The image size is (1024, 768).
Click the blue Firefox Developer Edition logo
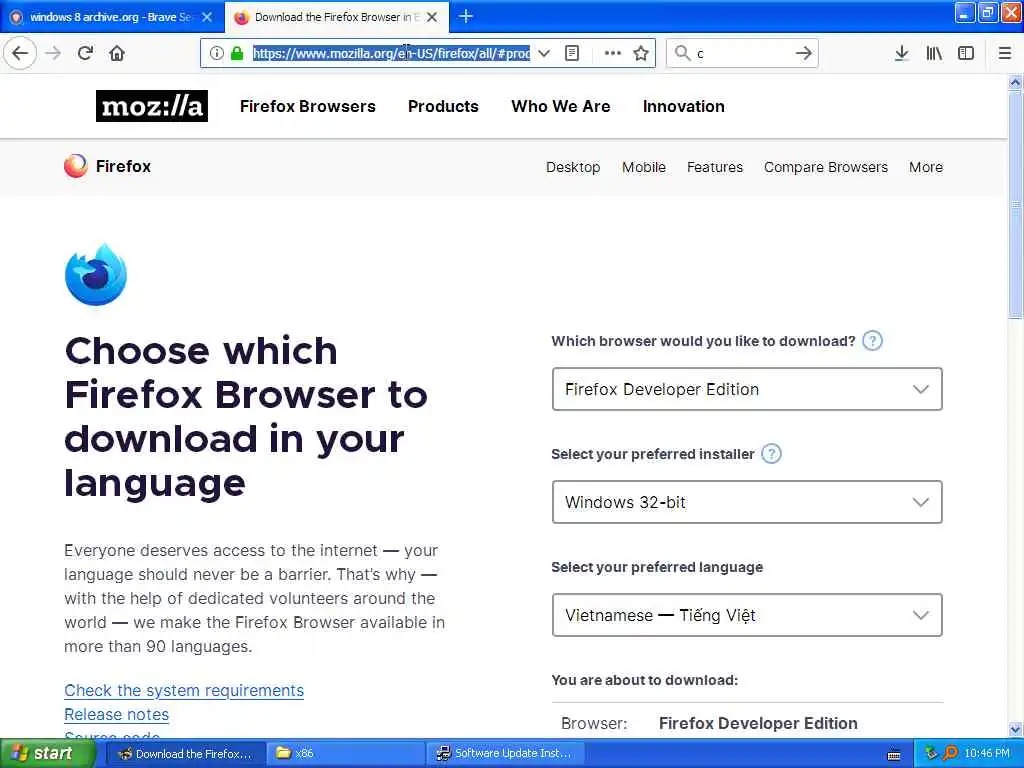coord(95,274)
